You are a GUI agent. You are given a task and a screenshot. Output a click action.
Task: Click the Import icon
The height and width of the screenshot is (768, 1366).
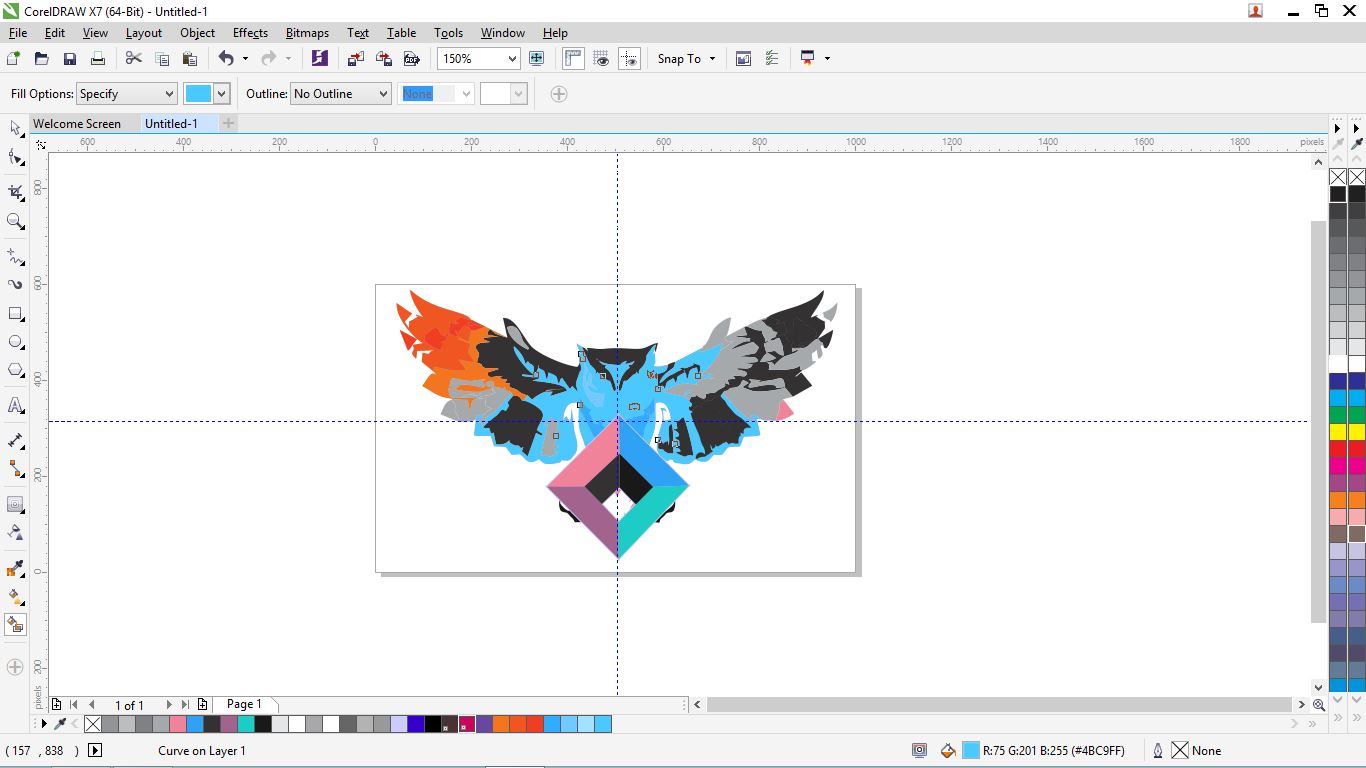(x=355, y=59)
